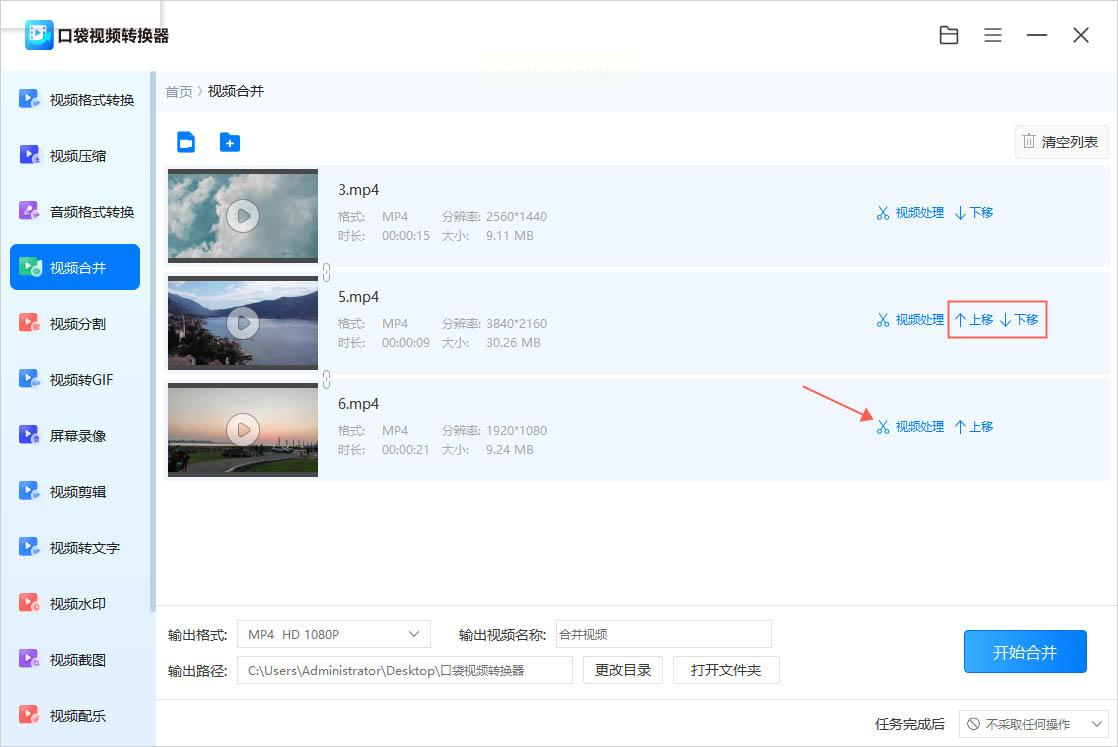Click the 首页 breadcrumb link

tap(179, 91)
